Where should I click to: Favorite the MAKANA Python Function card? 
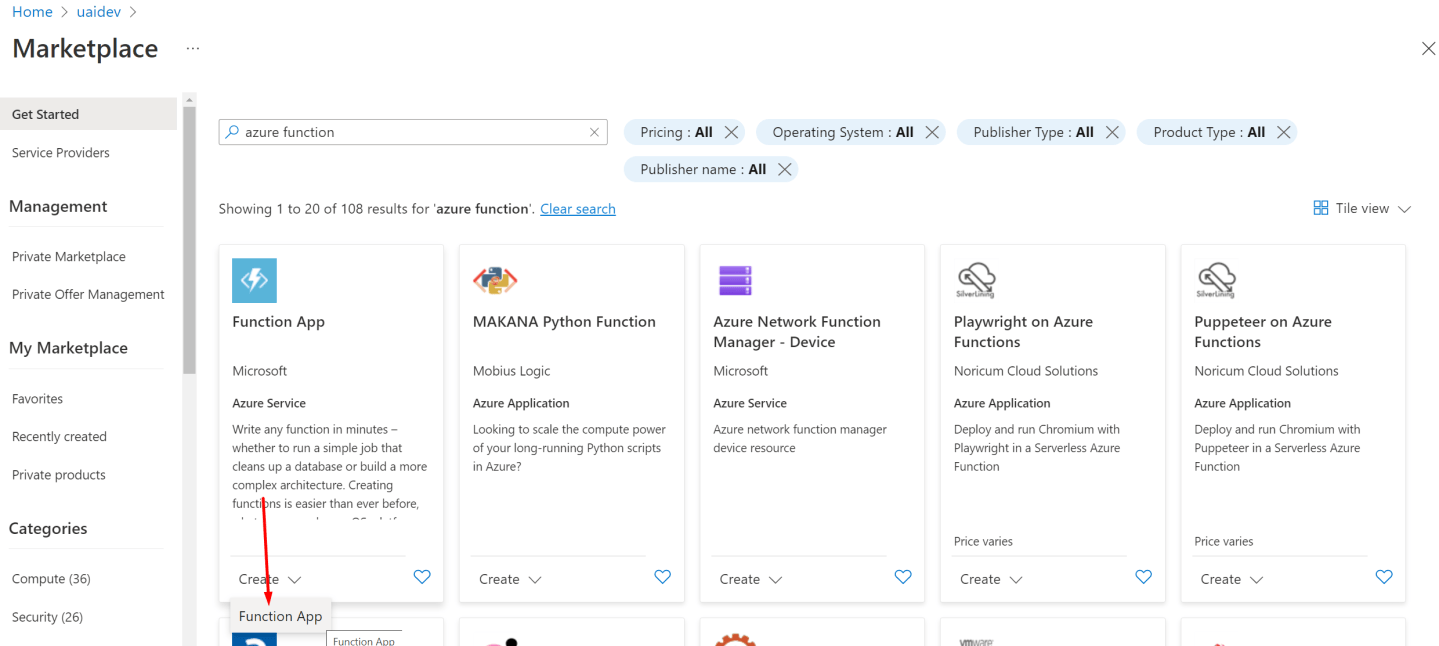[662, 577]
